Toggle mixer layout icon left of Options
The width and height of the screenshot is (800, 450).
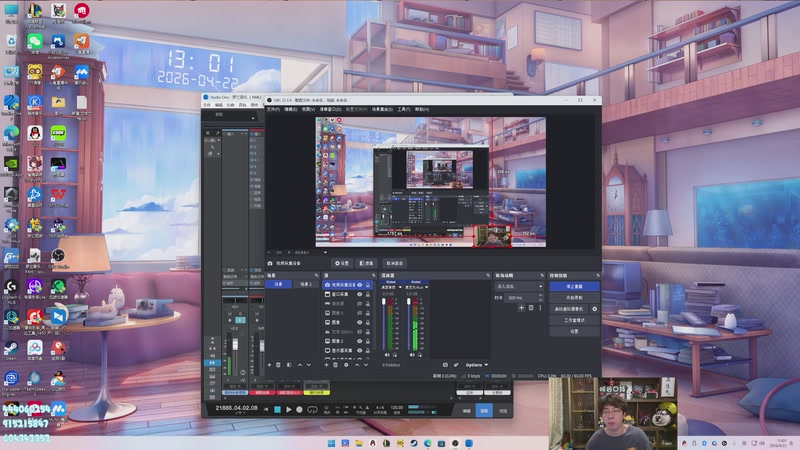[x=445, y=365]
